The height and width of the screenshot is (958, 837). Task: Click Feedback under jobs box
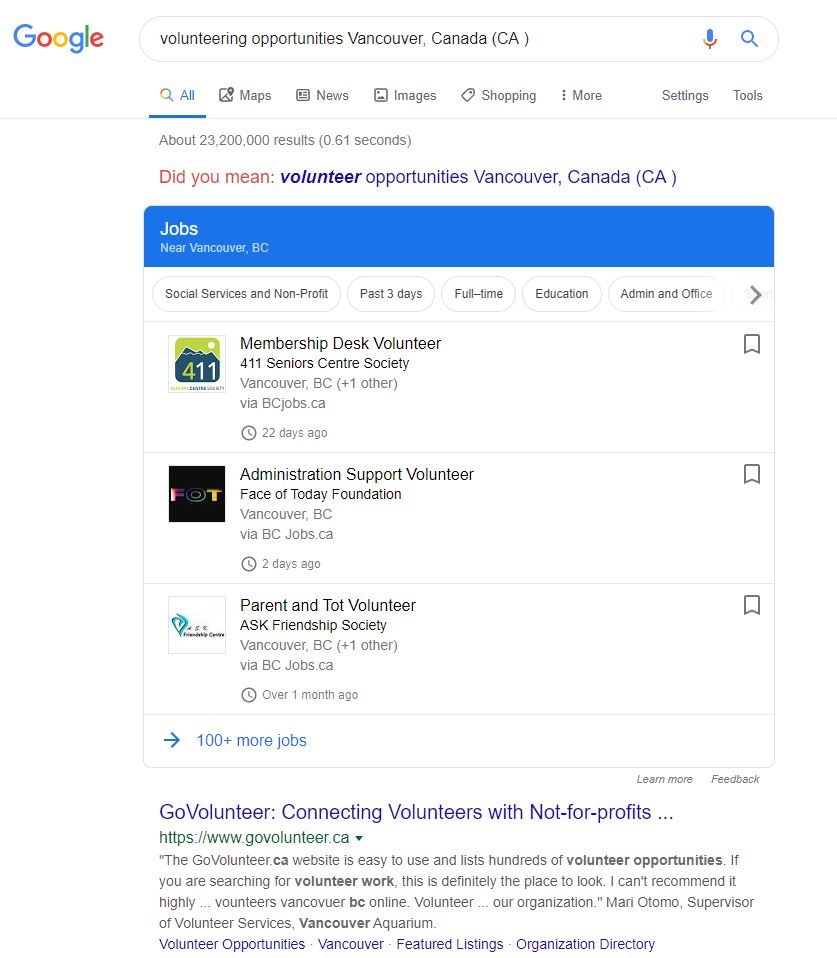tap(735, 779)
